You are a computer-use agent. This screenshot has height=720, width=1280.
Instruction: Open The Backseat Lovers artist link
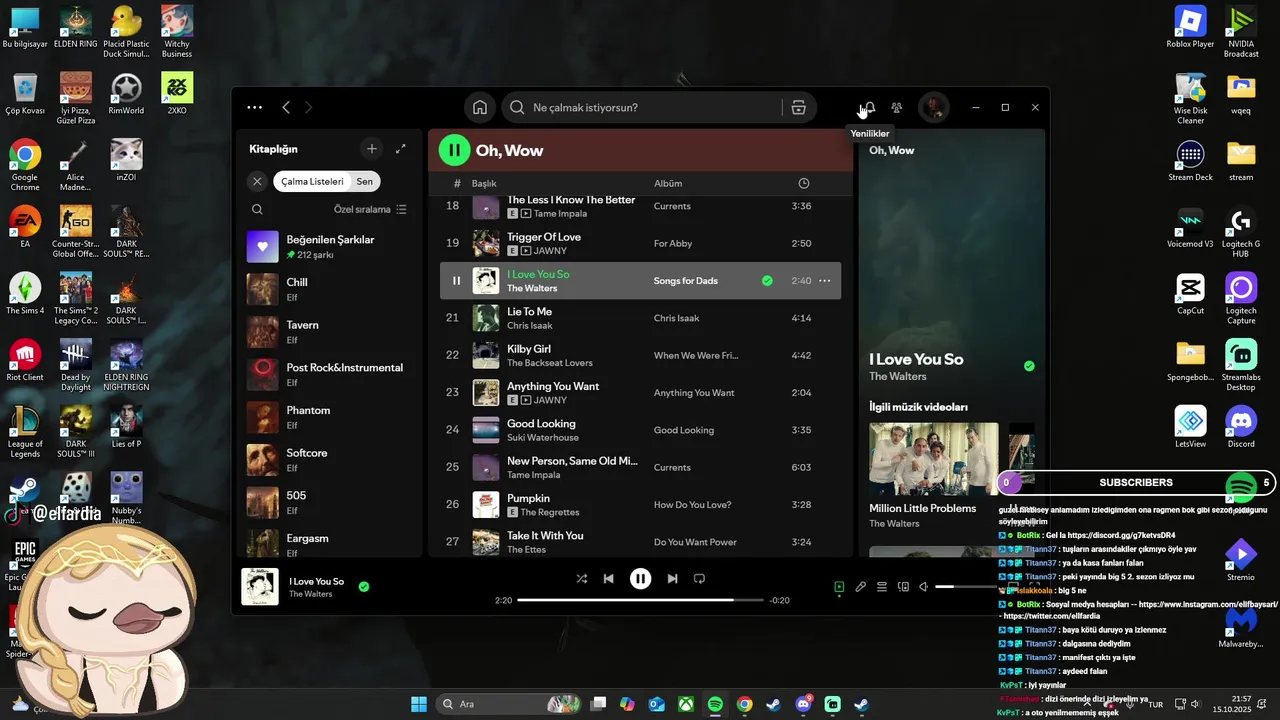click(550, 363)
